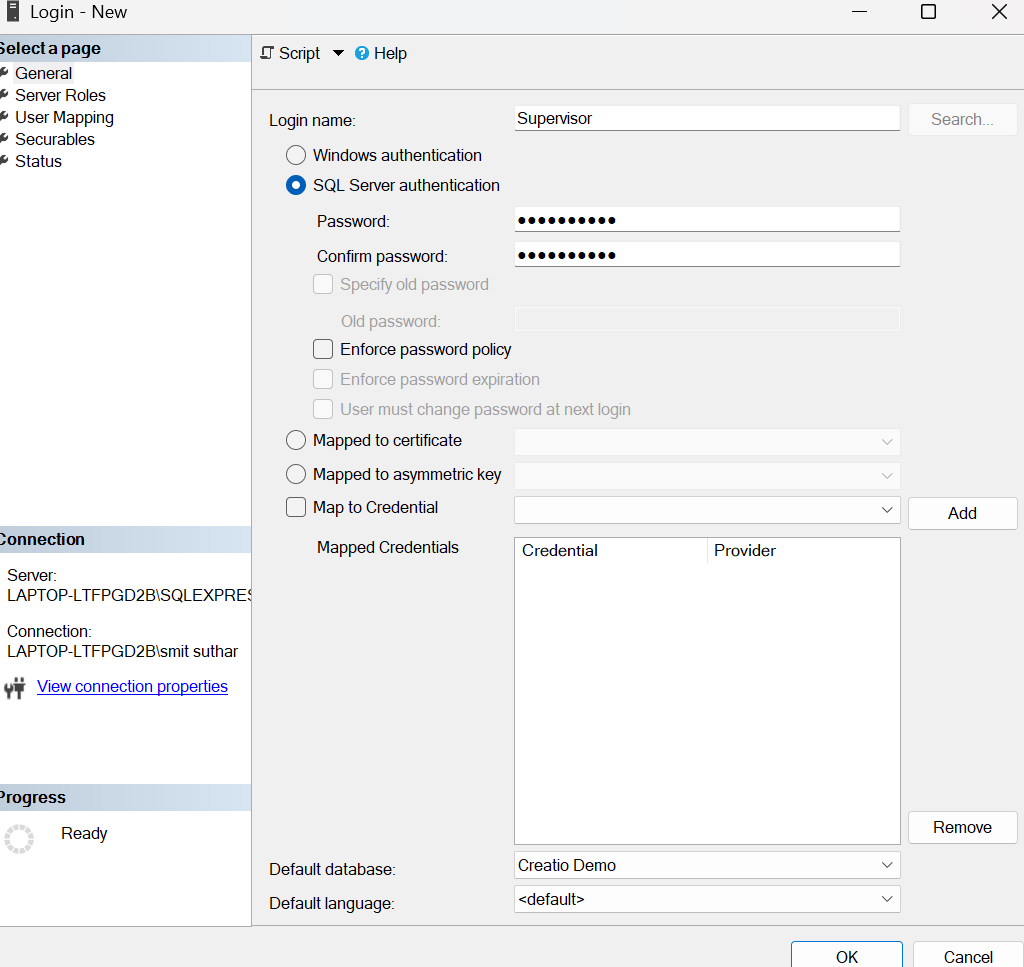Open the Server Roles page

point(60,95)
